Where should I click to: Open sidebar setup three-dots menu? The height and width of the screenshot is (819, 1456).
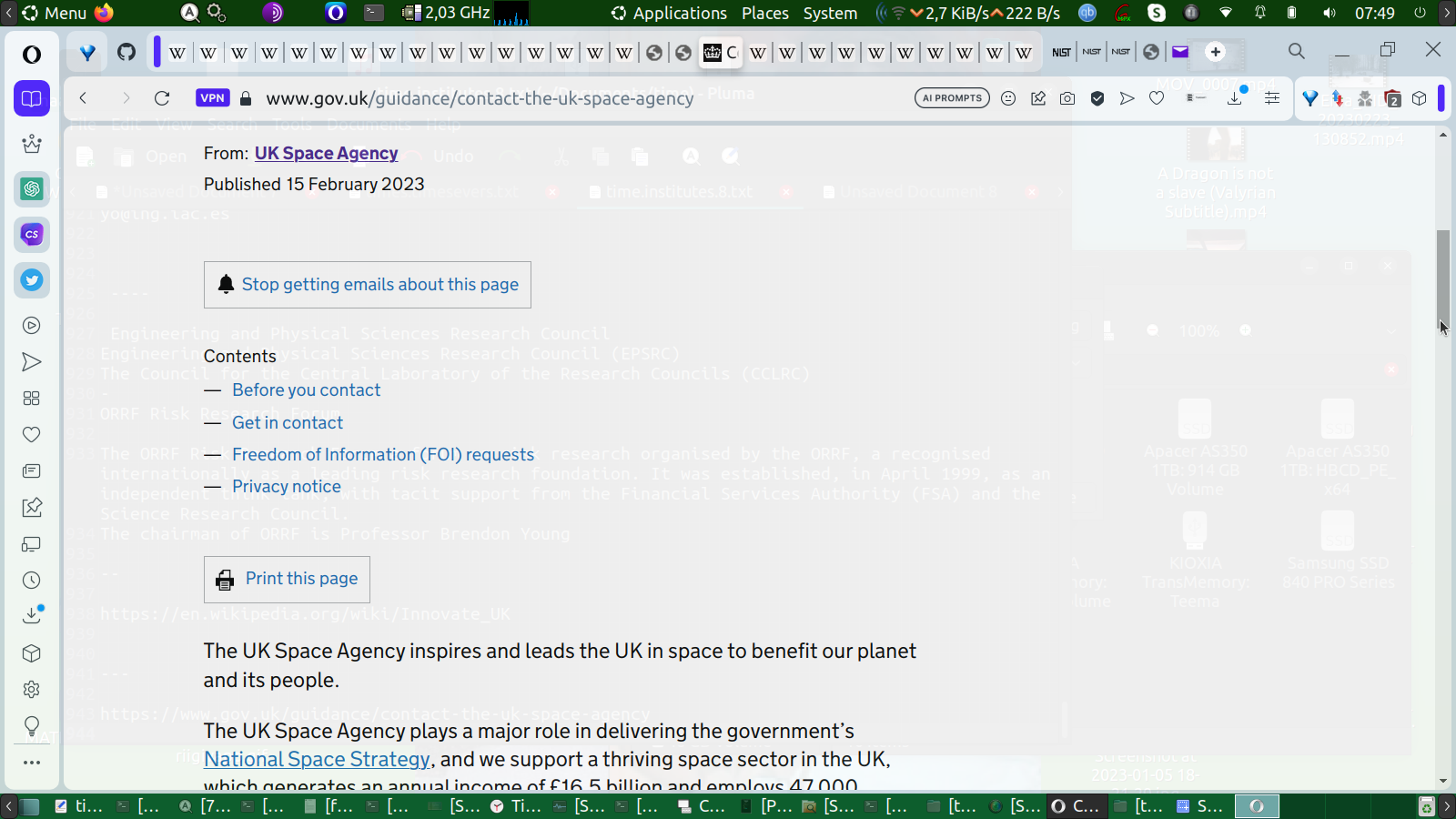(32, 763)
